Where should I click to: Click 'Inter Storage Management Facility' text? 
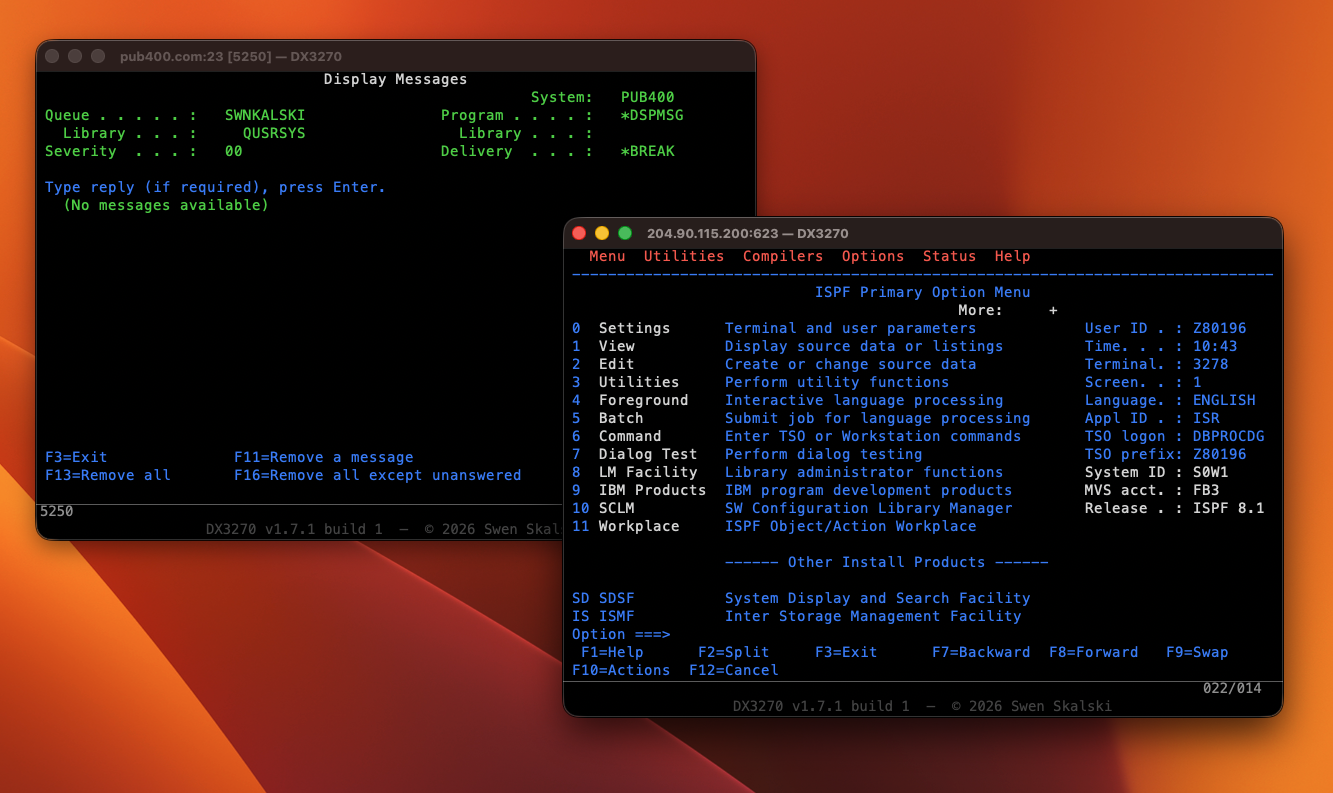coord(873,616)
